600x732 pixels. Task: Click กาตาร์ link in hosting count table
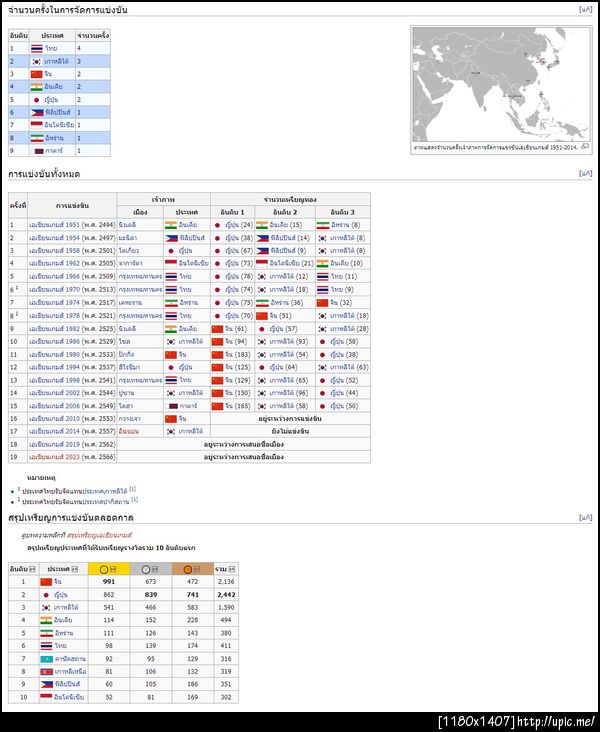(54, 151)
